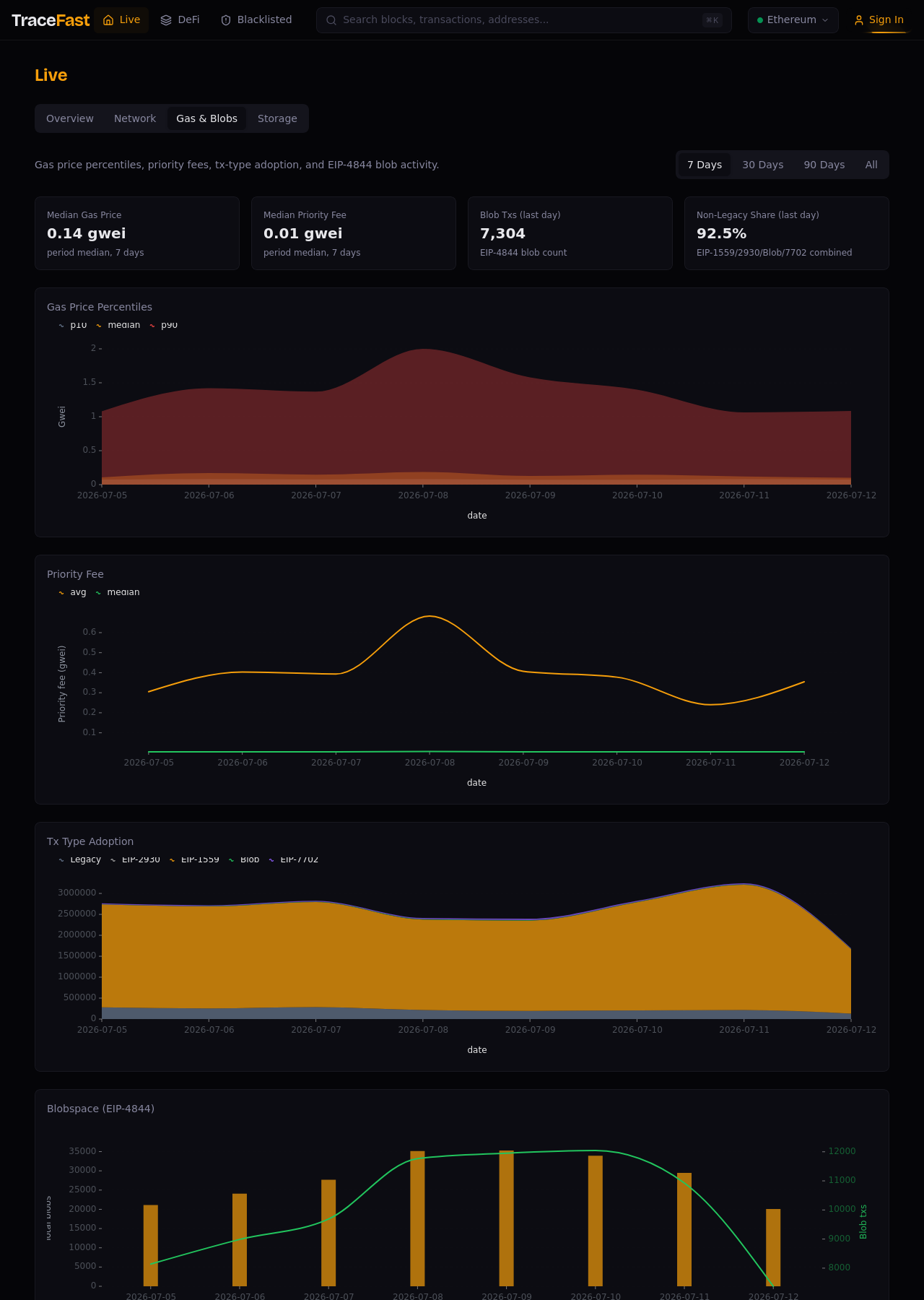This screenshot has height=1300, width=924.
Task: Click the Live page heading
Action: (x=51, y=75)
